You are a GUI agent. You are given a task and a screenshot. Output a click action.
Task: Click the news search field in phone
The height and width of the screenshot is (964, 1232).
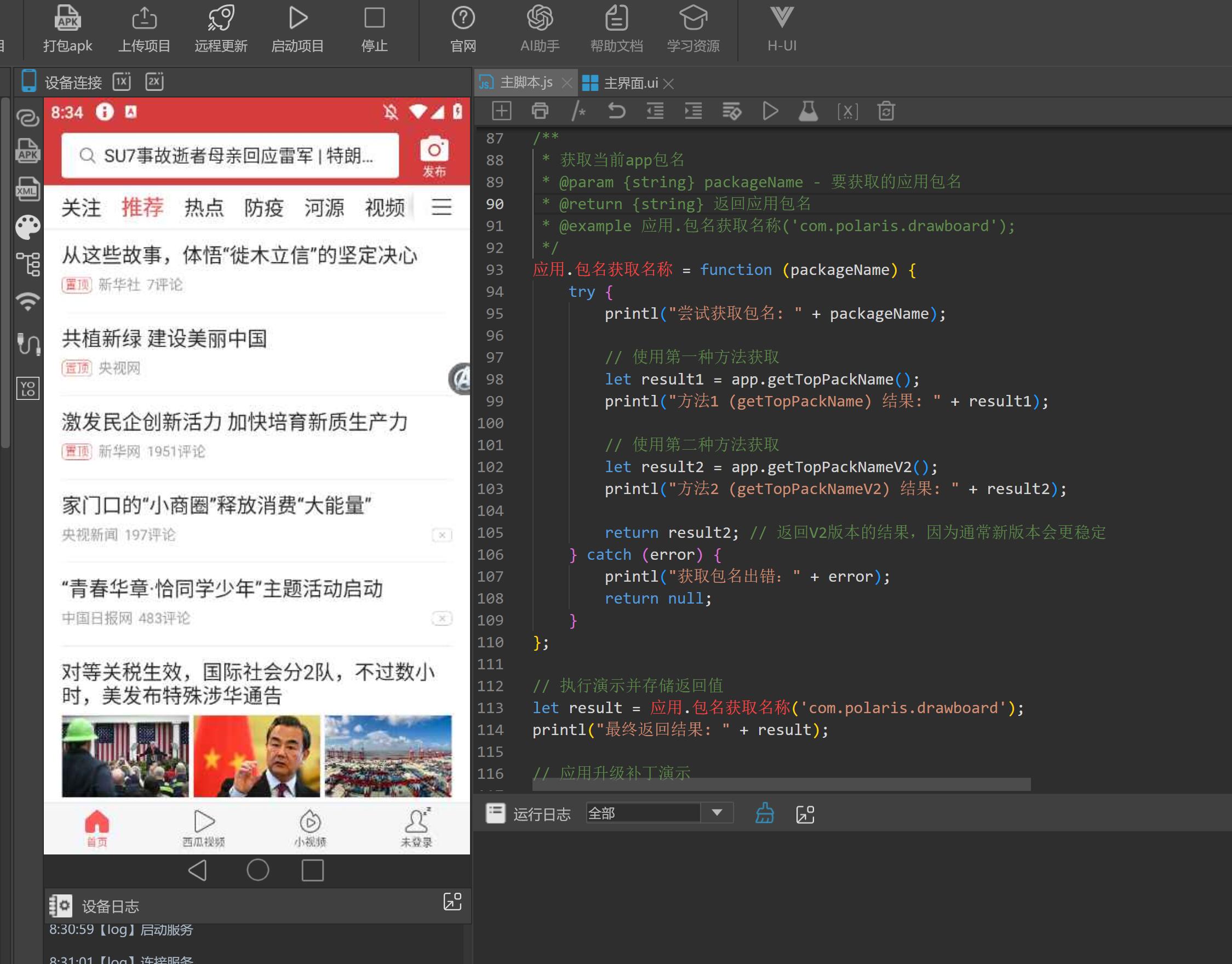(230, 155)
